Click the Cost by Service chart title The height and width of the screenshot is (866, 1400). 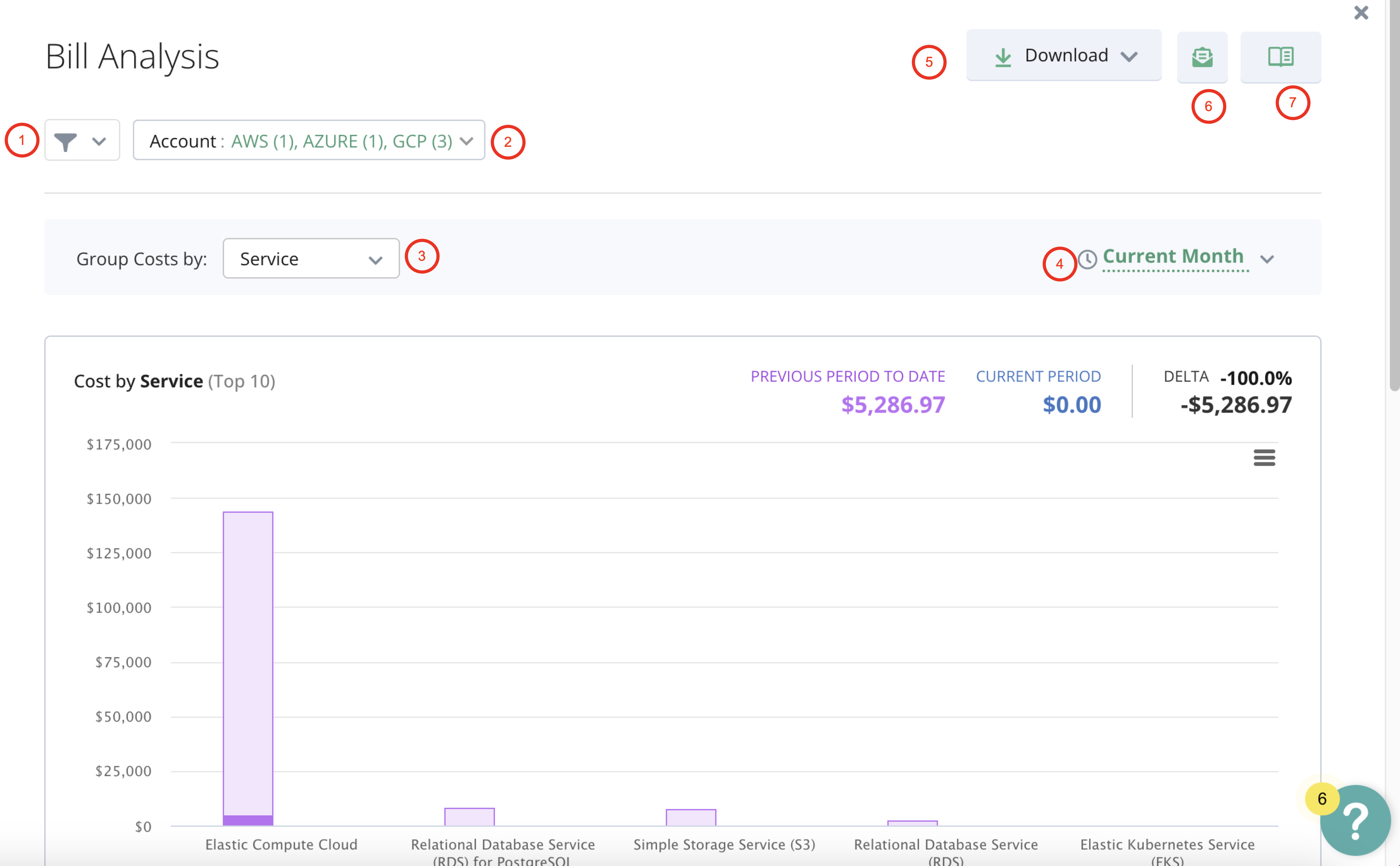click(175, 381)
